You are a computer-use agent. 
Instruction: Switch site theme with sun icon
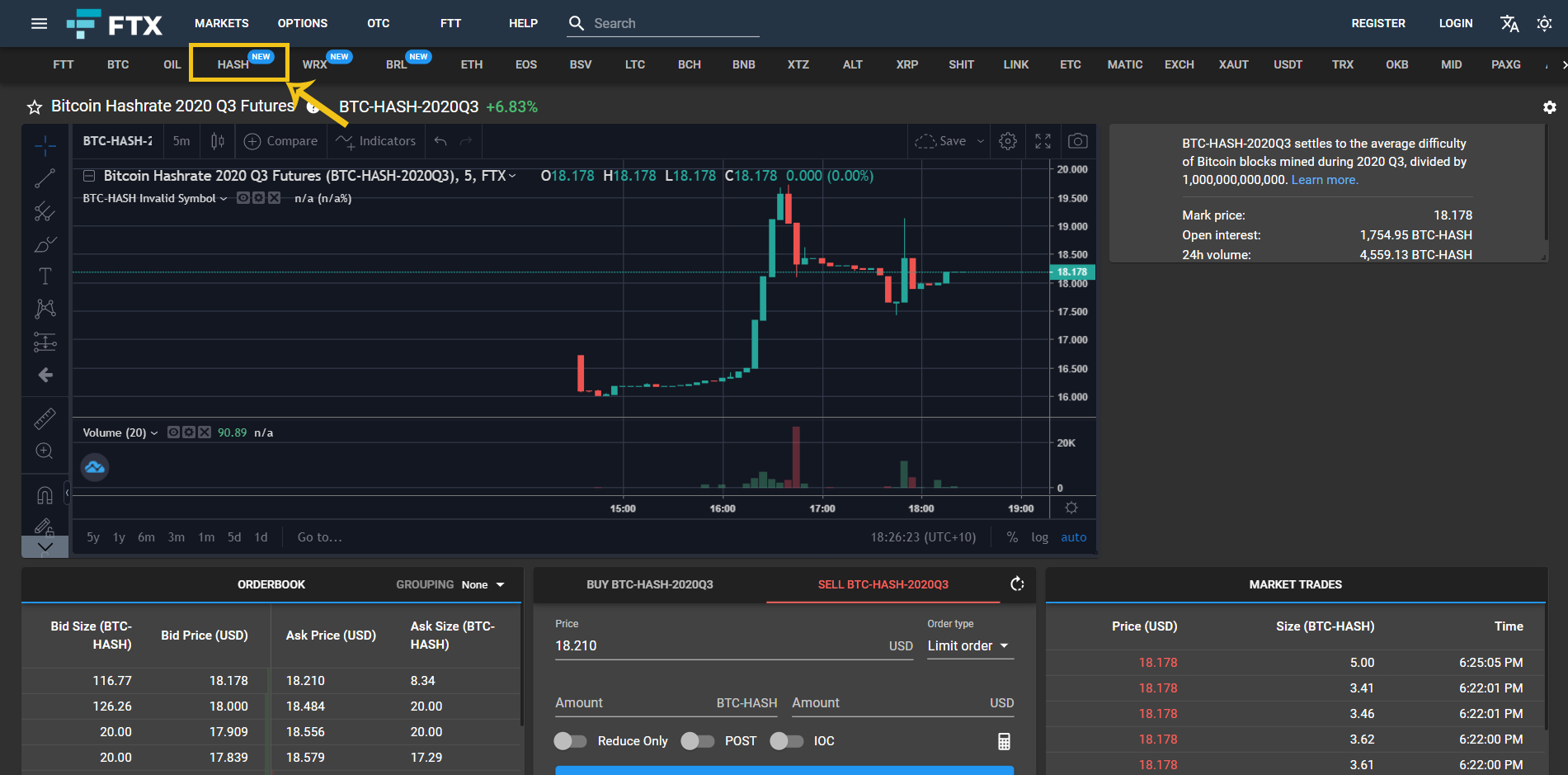click(x=1544, y=23)
